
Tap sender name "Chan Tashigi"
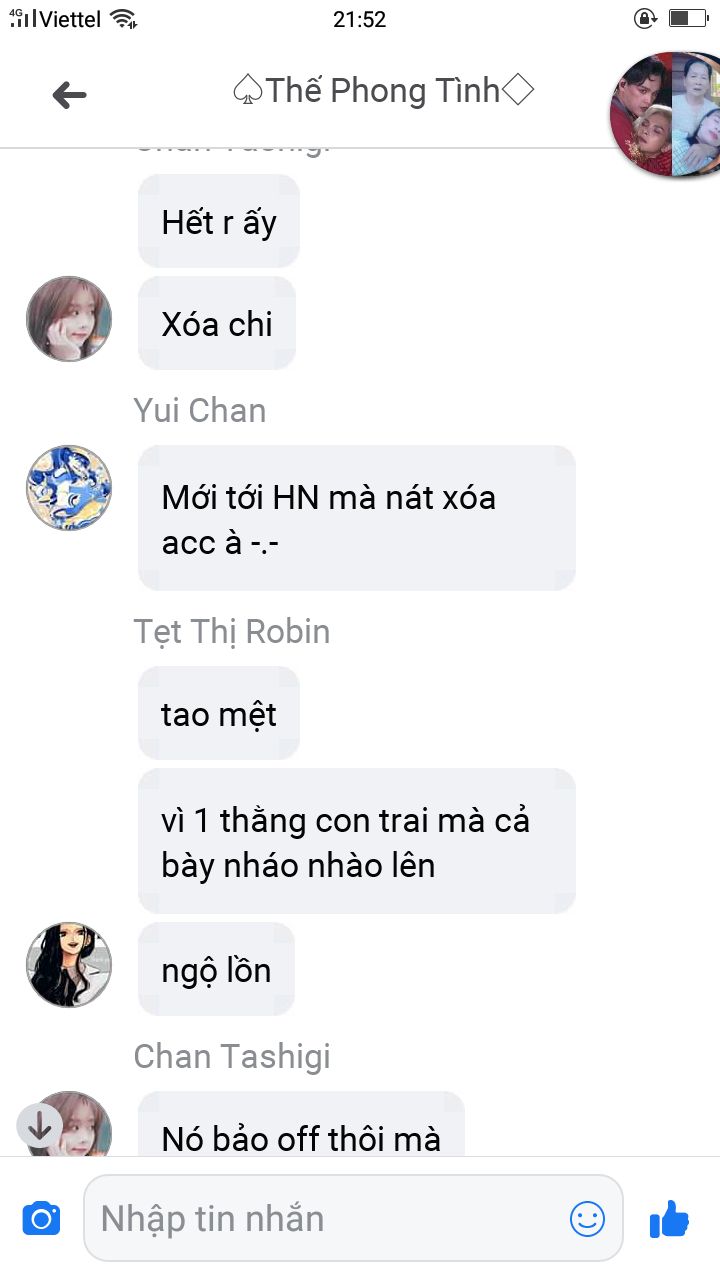(232, 1056)
